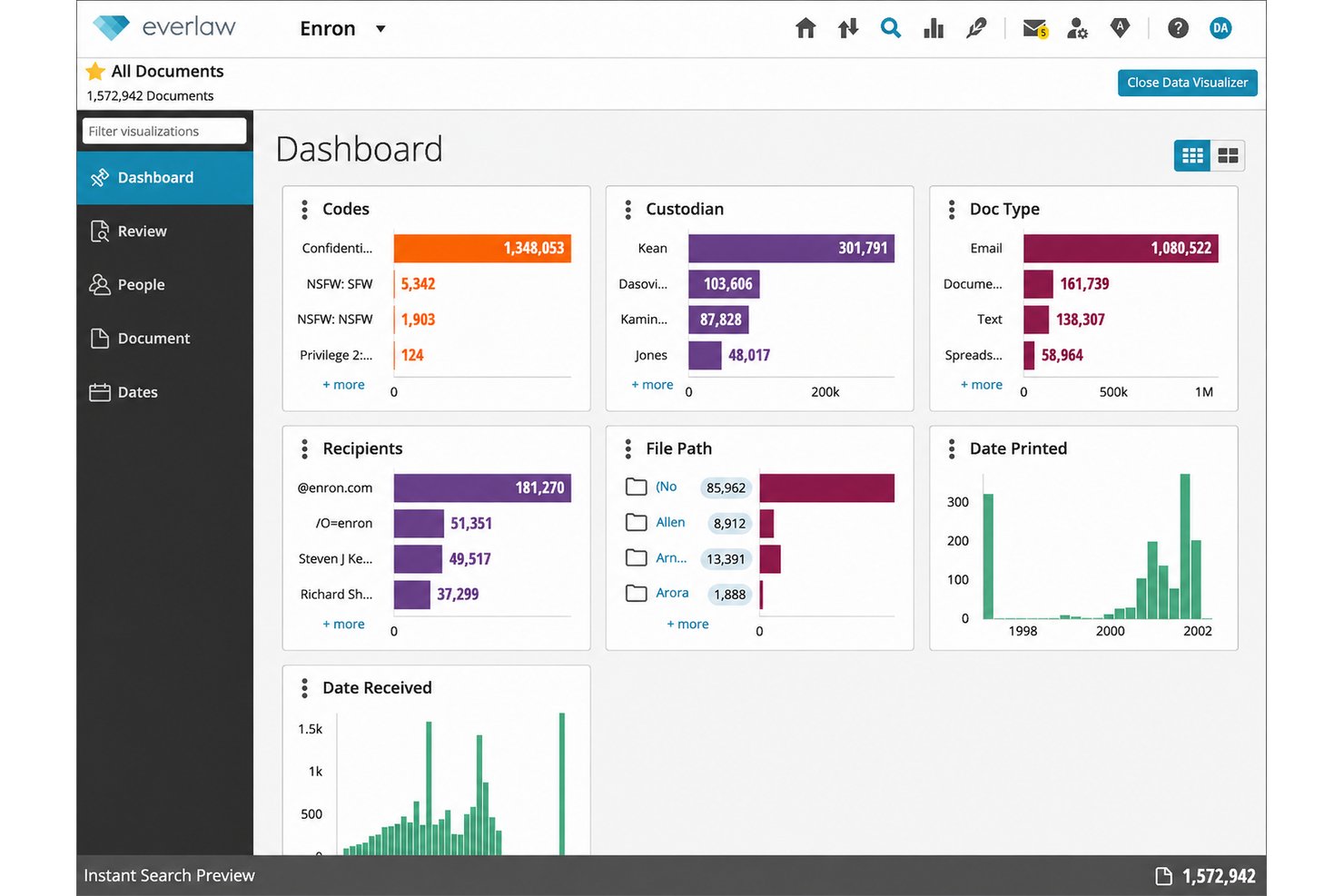Switch to three-column grid layout
1344x896 pixels.
click(x=1192, y=155)
